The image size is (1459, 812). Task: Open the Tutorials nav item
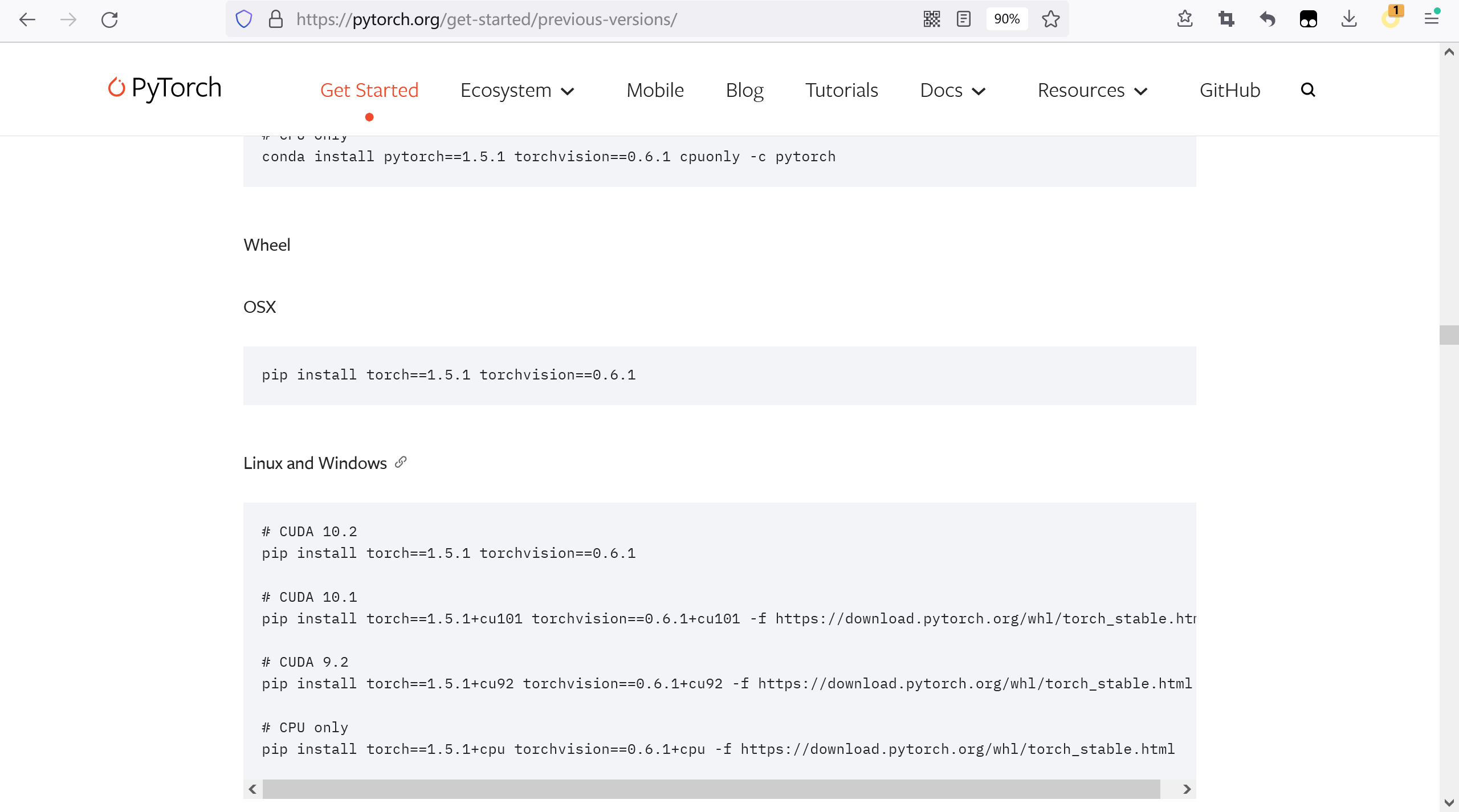(841, 91)
